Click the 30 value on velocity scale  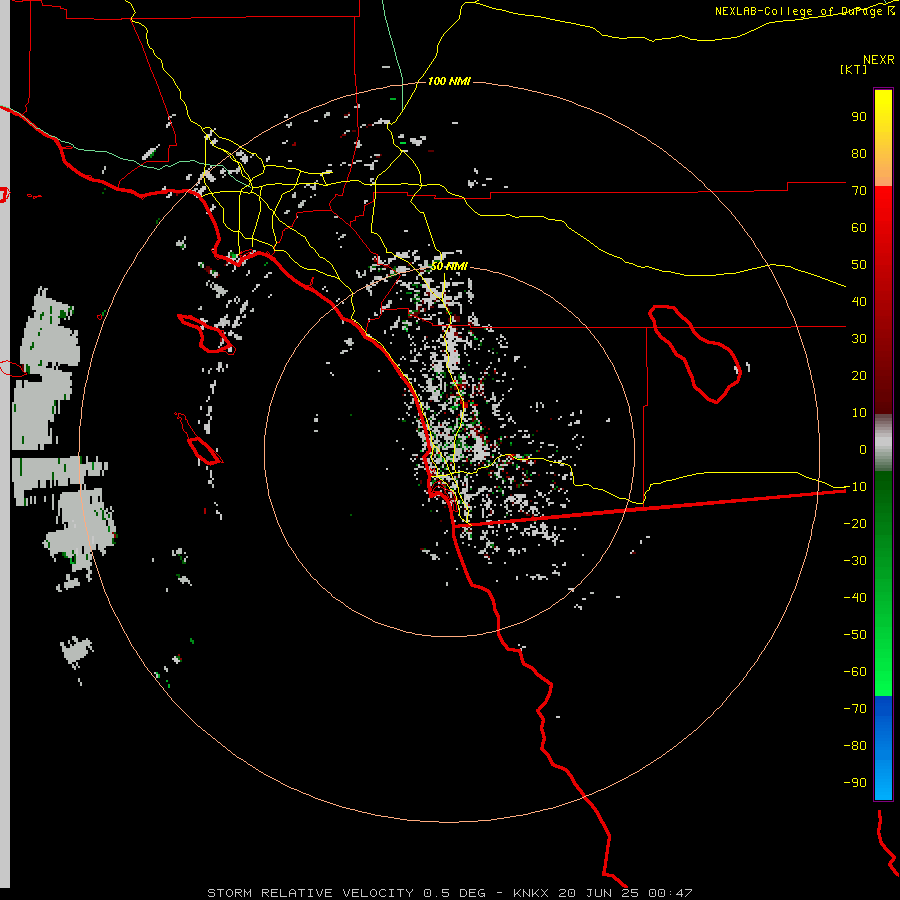[x=859, y=339]
